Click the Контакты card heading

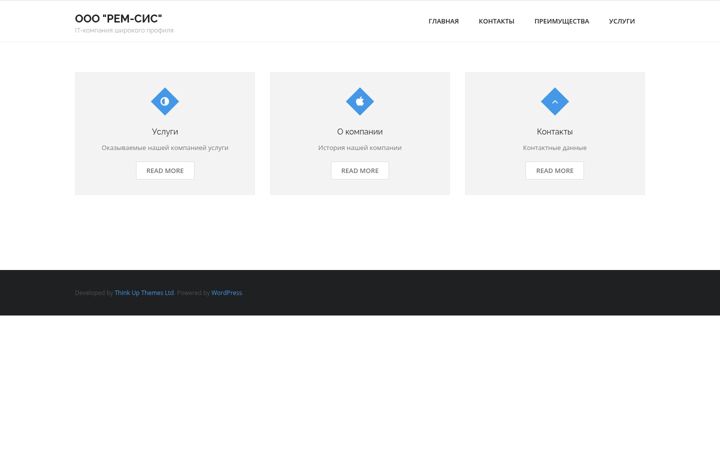point(555,132)
